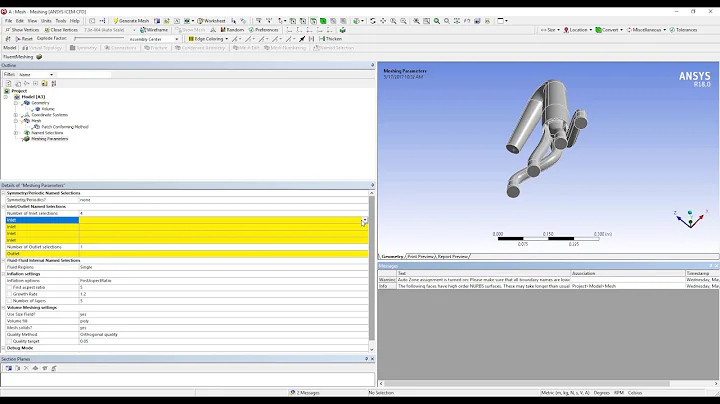This screenshot has width=720, height=404.
Task: Tick the Number of layers checkbox
Action: 9,301
